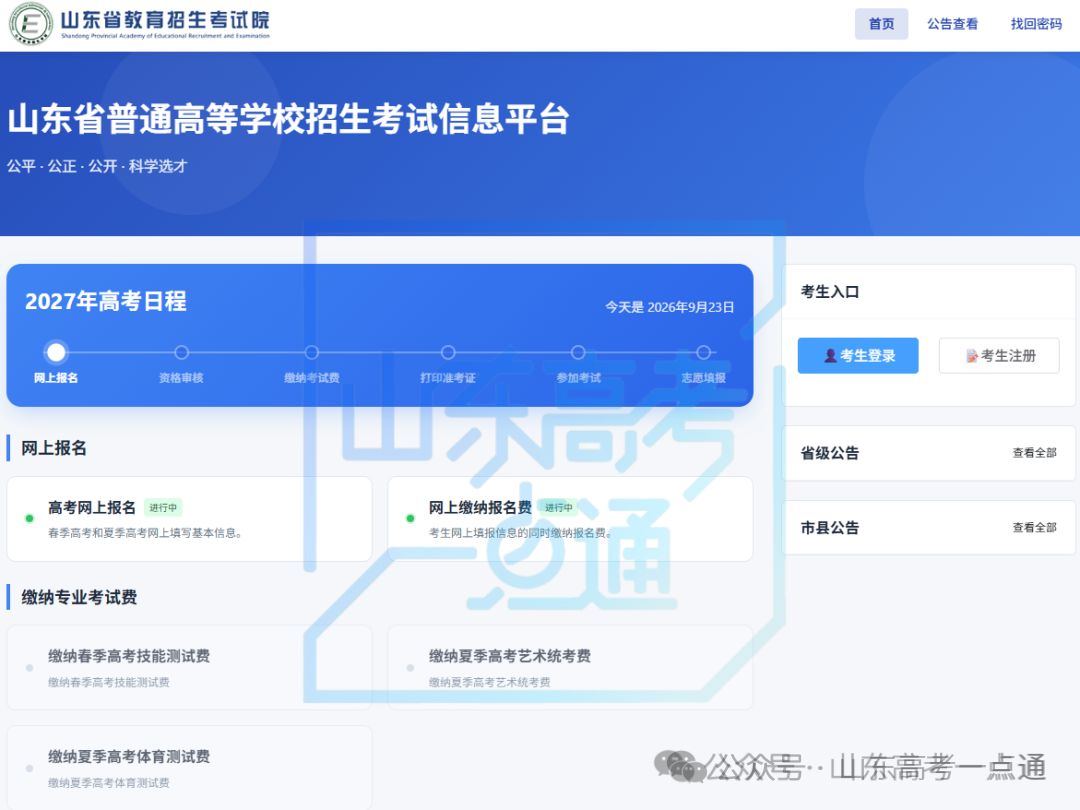The height and width of the screenshot is (810, 1080).
Task: Click the 进行中 badge on 高考网上报名
Action: (x=163, y=508)
